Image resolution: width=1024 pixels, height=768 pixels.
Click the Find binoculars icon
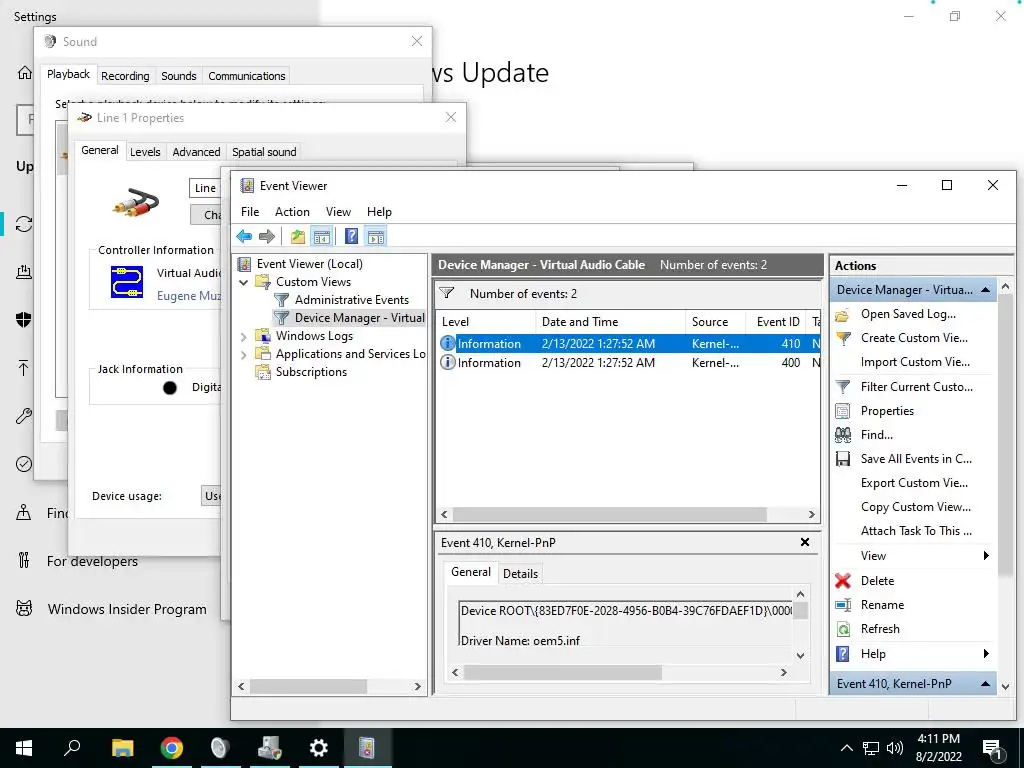click(842, 435)
